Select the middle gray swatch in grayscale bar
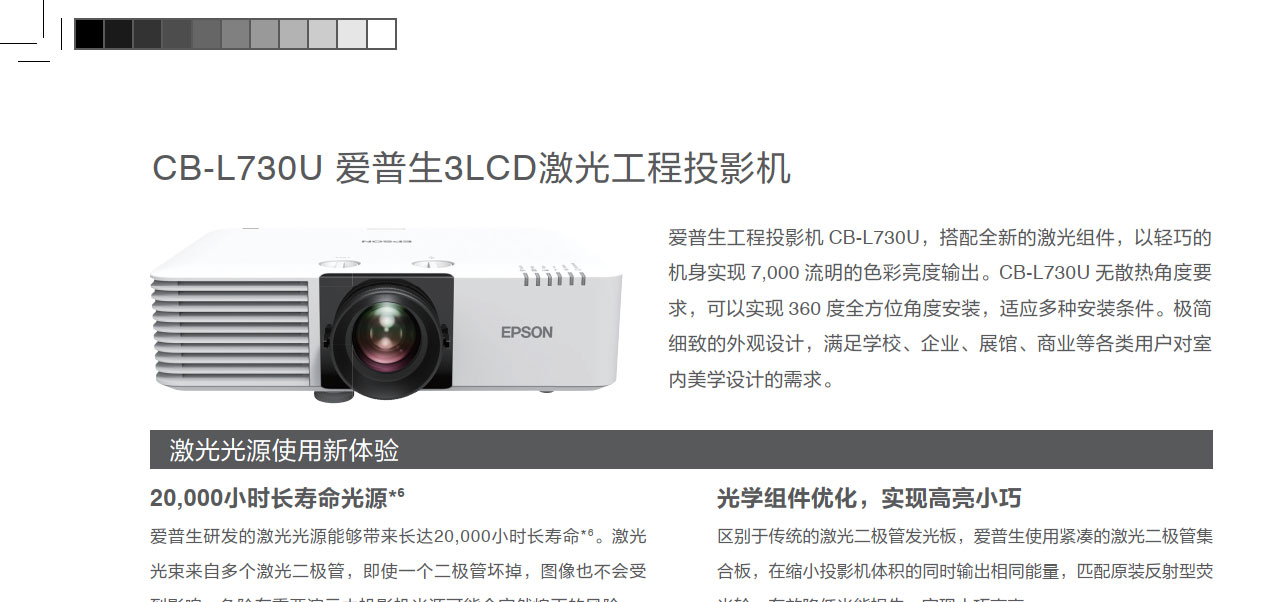 [235, 34]
